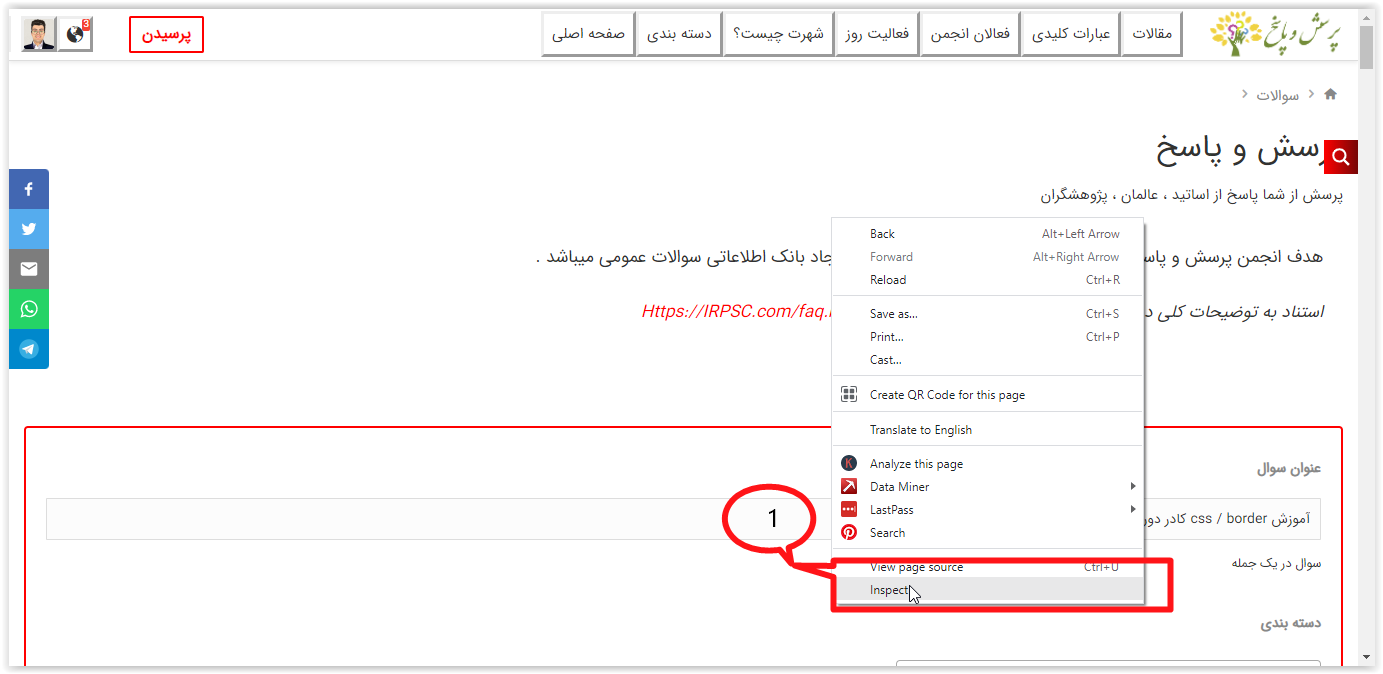Open the صفحه اصلی navigation tab

[588, 34]
